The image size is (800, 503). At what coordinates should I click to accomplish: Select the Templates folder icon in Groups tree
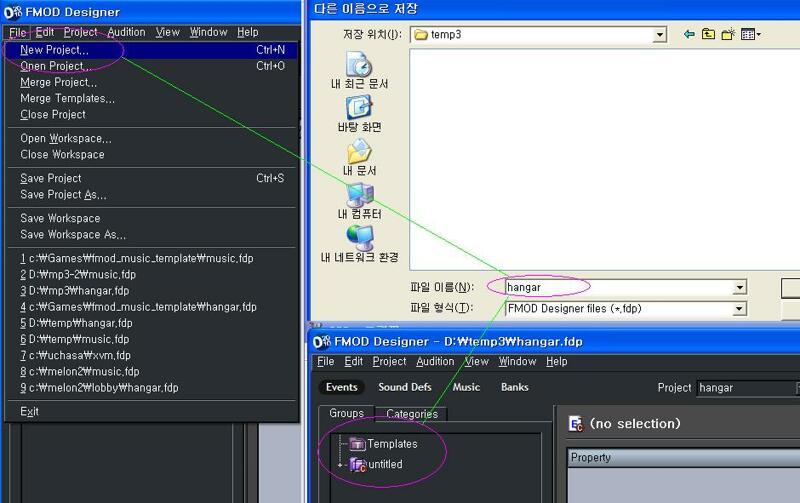[x=358, y=444]
